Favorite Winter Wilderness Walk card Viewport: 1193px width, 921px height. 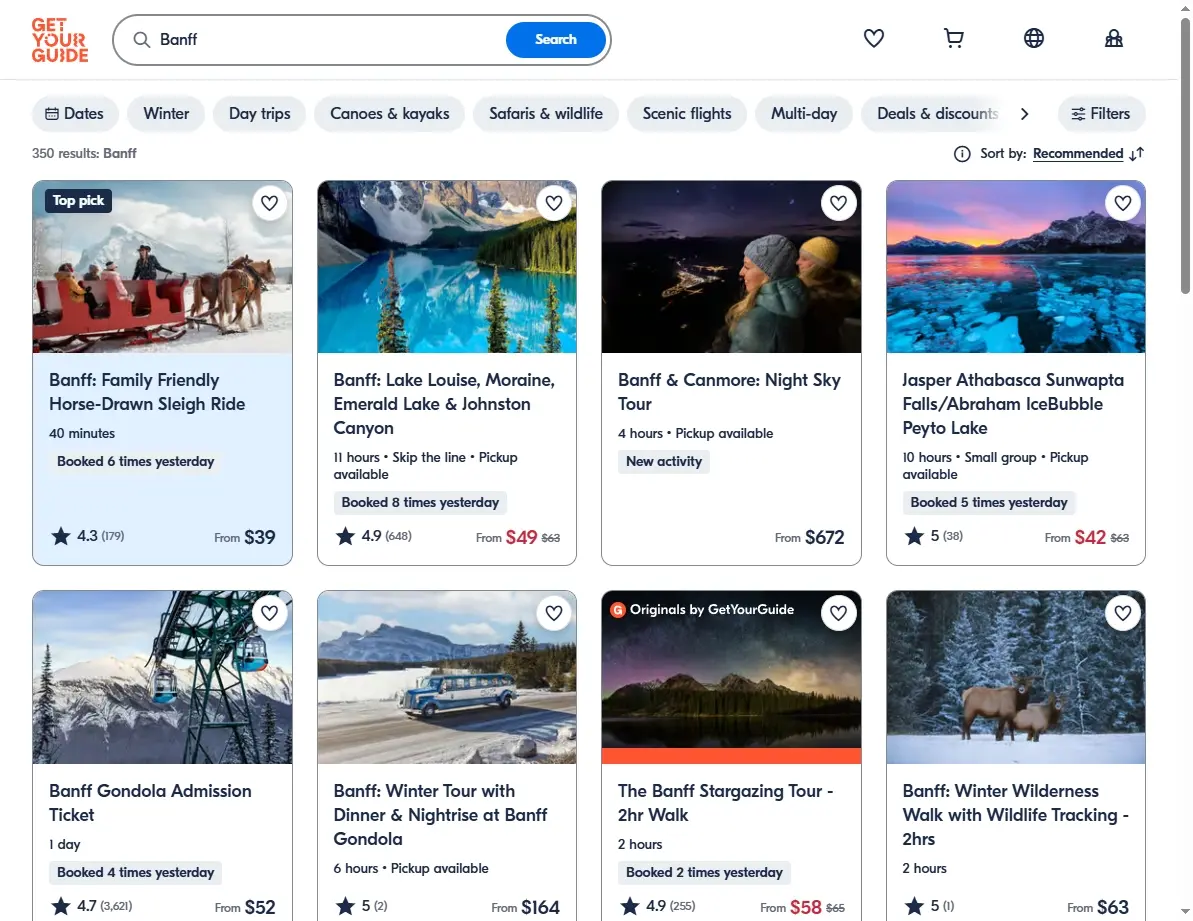(1123, 613)
